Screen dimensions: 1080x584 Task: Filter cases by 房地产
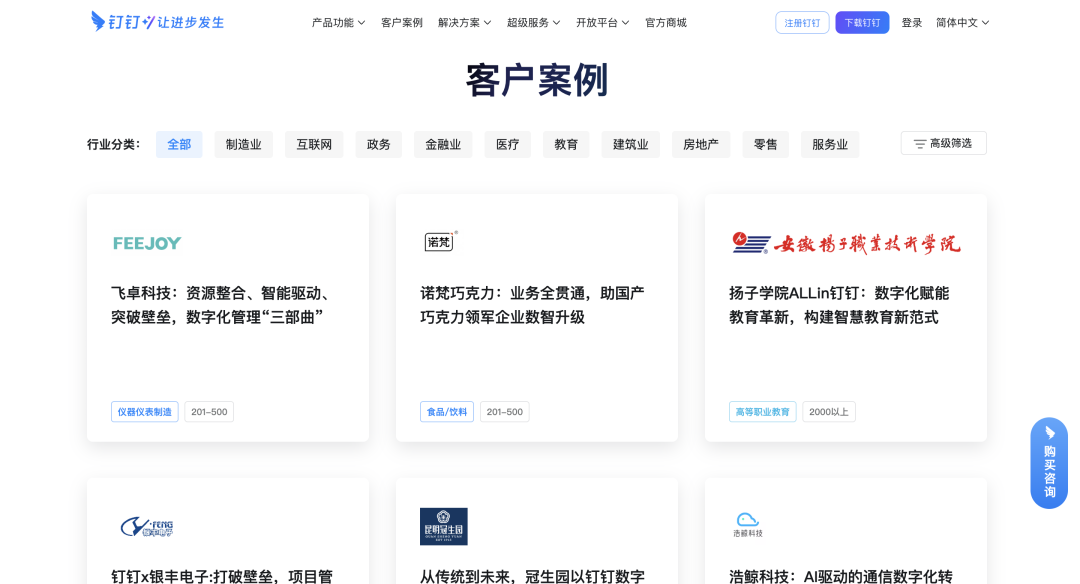tap(701, 145)
